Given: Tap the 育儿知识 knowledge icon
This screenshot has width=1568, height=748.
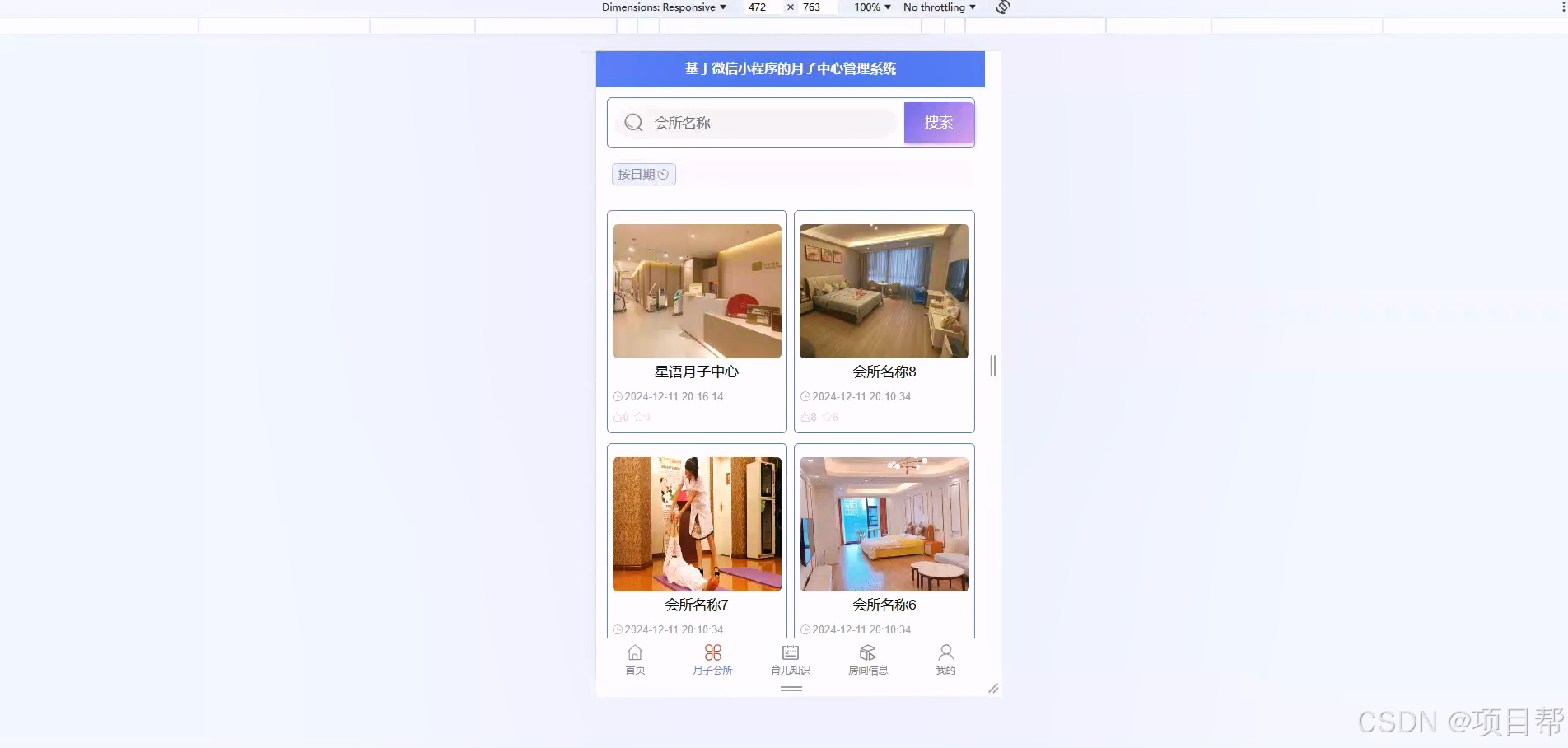Looking at the screenshot, I should pyautogui.click(x=789, y=652).
